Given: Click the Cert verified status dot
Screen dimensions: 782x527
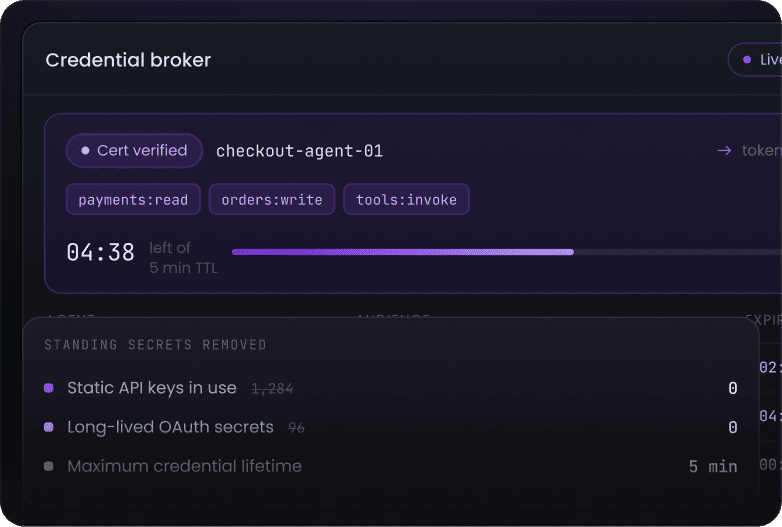Looking at the screenshot, I should point(85,150).
